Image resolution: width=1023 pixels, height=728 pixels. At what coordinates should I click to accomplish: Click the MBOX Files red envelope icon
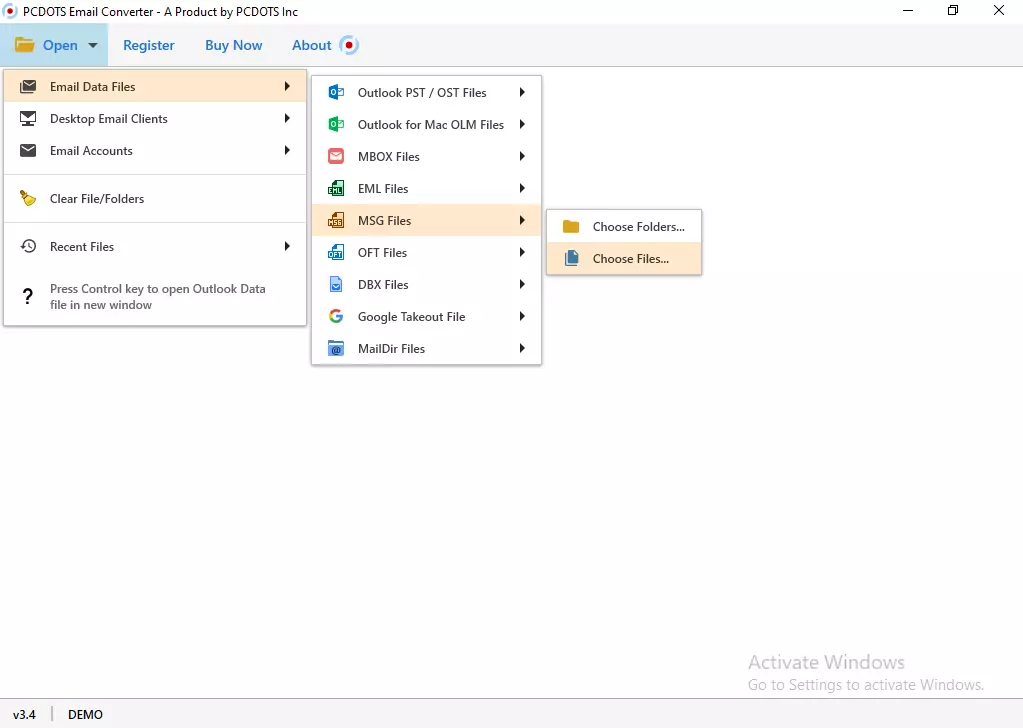point(336,156)
